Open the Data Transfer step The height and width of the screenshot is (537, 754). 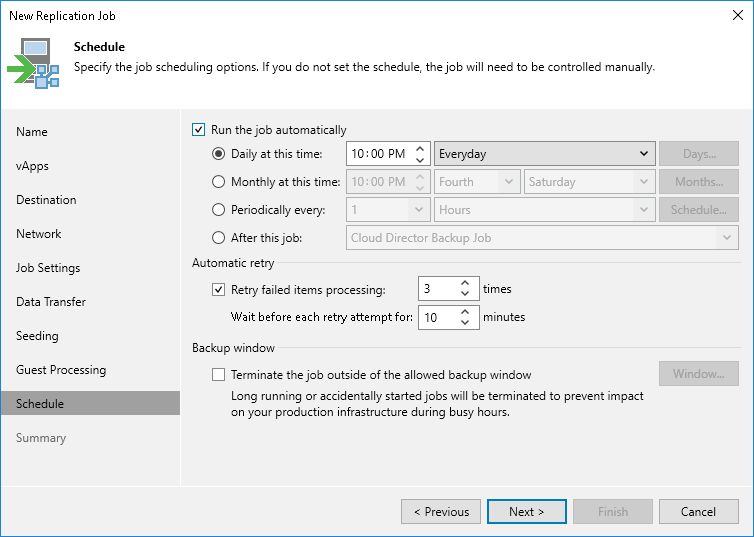point(51,302)
